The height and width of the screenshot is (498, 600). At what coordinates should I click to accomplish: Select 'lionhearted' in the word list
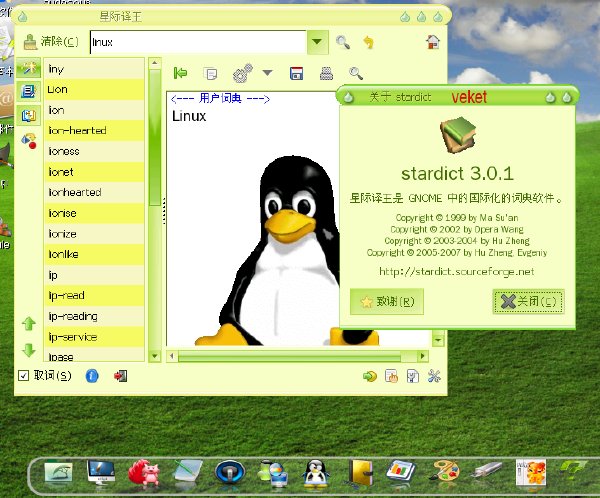(94, 192)
